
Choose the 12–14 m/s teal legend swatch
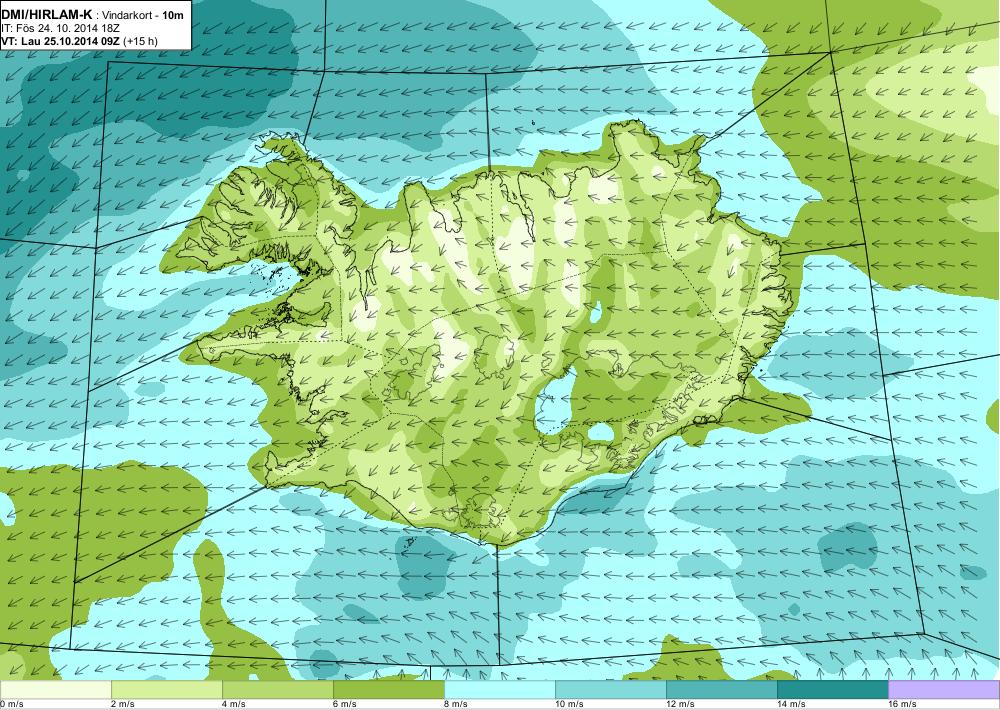(722, 690)
